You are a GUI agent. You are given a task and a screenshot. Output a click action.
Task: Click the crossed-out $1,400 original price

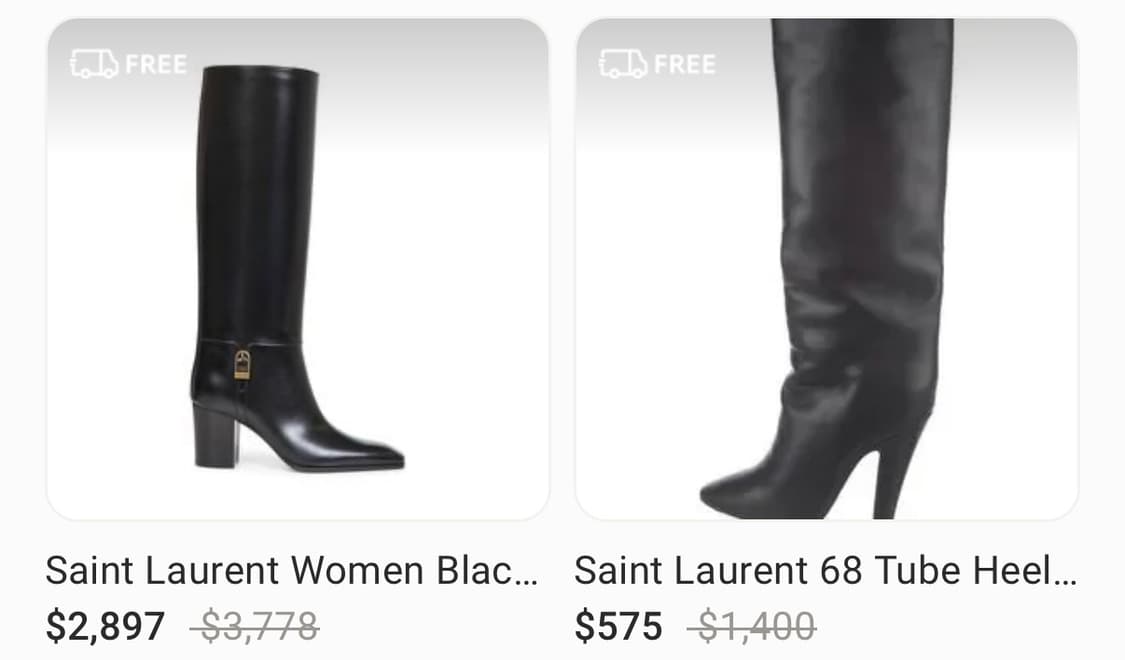coord(751,626)
